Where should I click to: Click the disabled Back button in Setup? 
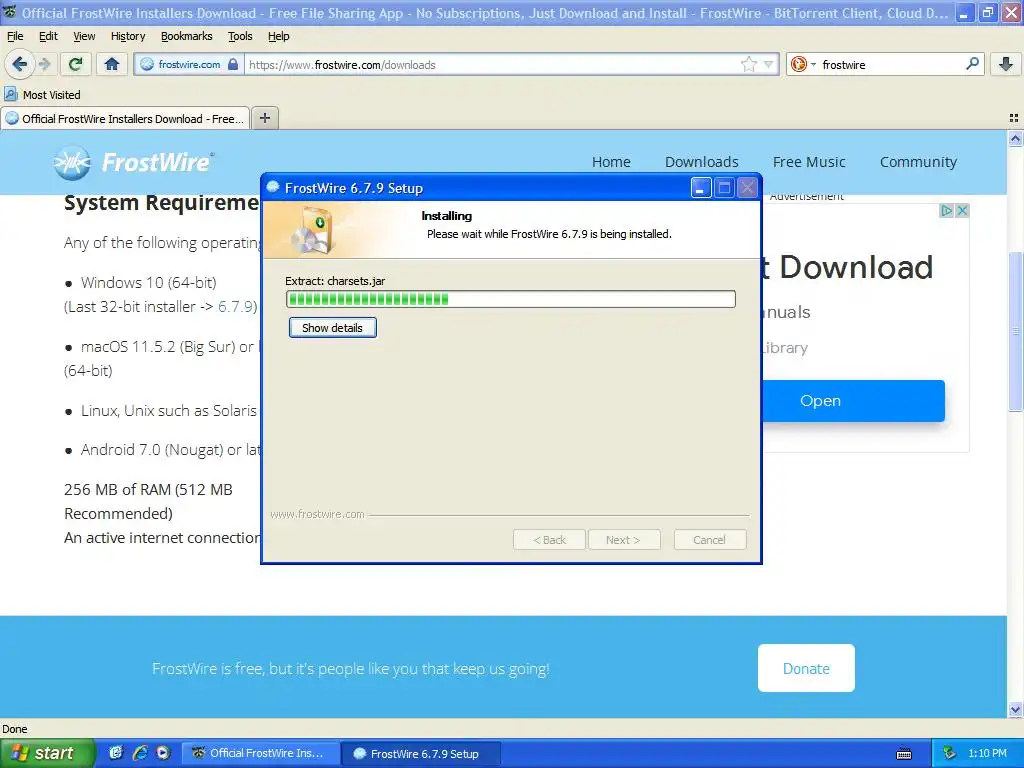(549, 540)
